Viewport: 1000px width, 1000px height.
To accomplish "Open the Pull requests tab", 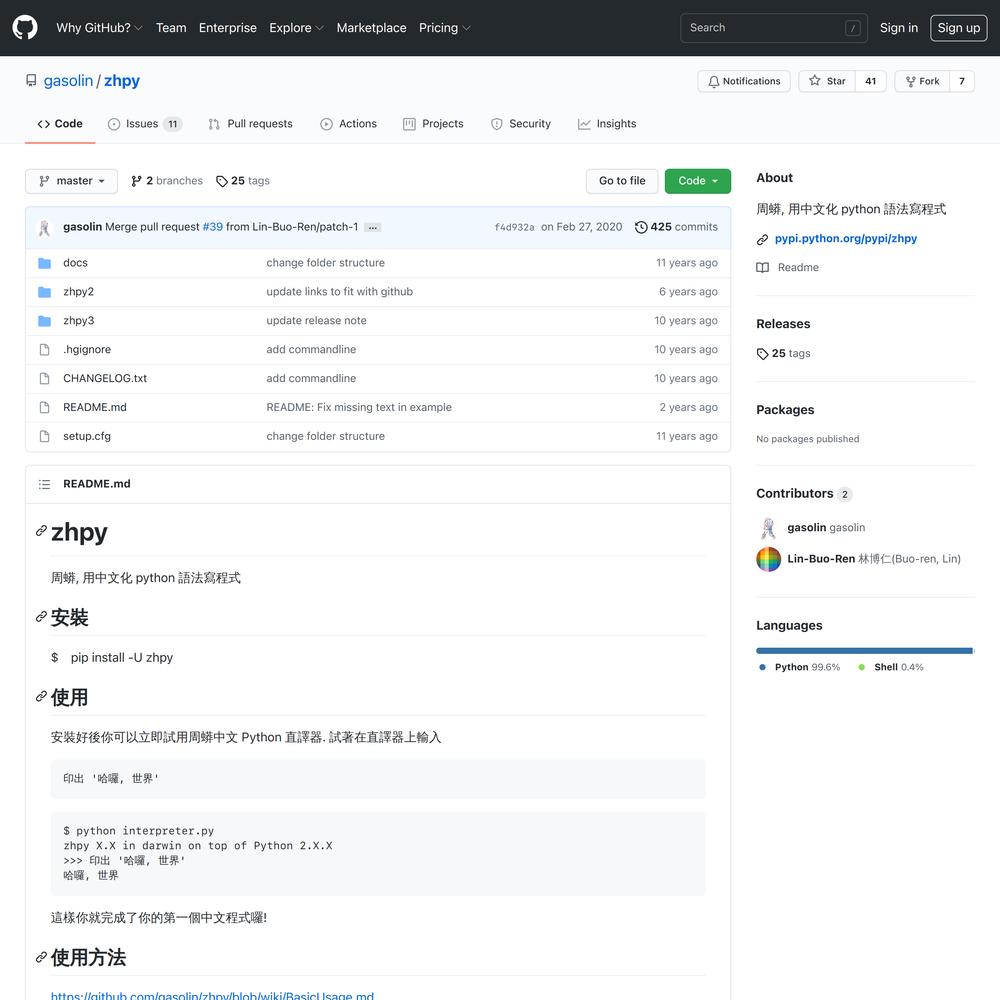I will point(251,124).
